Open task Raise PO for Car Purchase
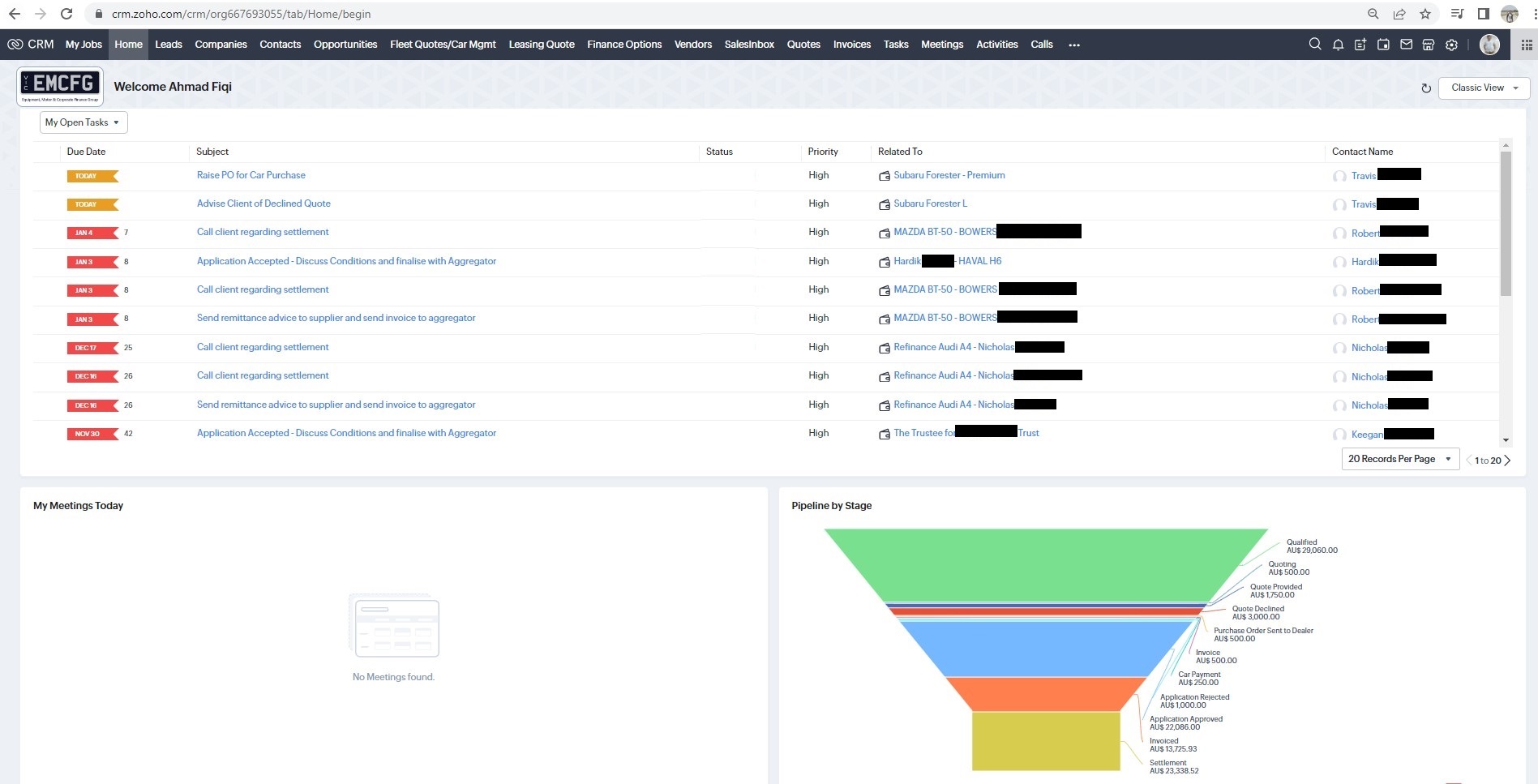Screen dimensions: 1538x784 coord(251,175)
